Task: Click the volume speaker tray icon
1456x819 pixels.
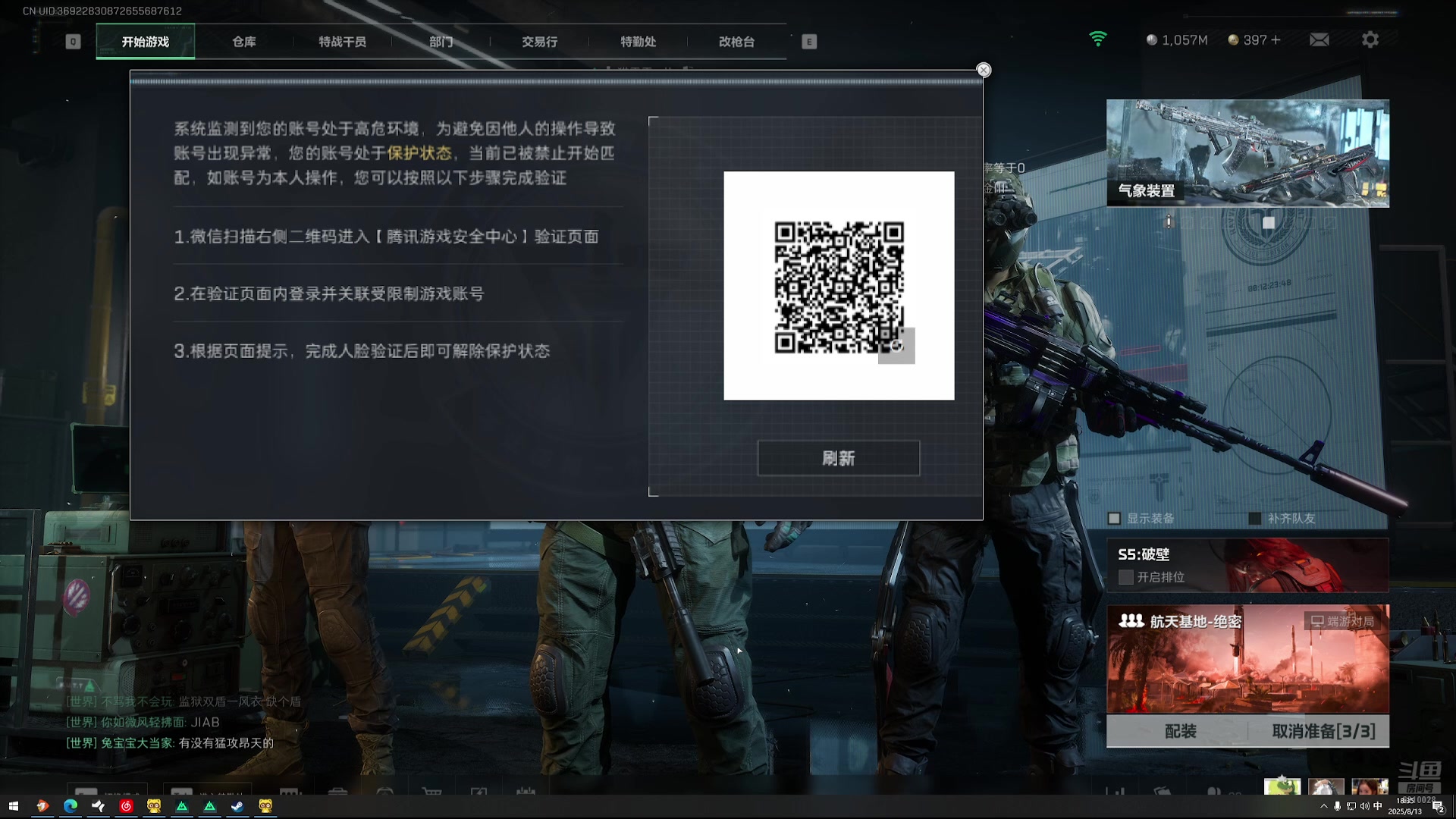Action: pyautogui.click(x=1364, y=806)
